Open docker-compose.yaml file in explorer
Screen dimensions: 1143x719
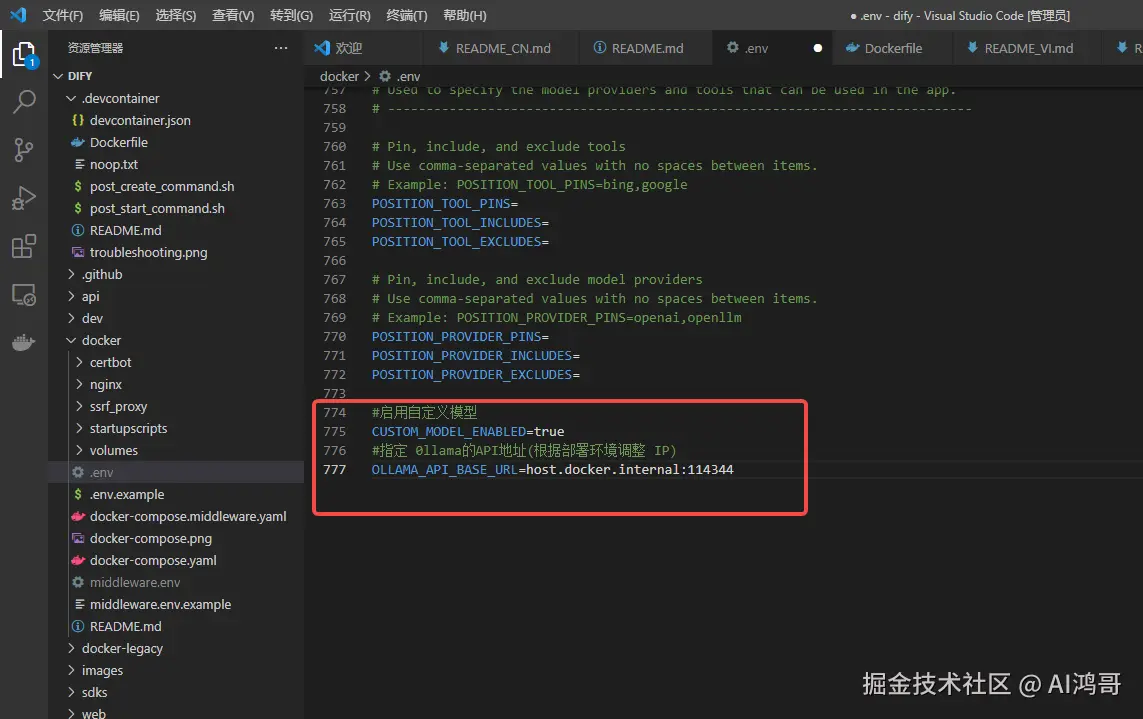(x=152, y=560)
